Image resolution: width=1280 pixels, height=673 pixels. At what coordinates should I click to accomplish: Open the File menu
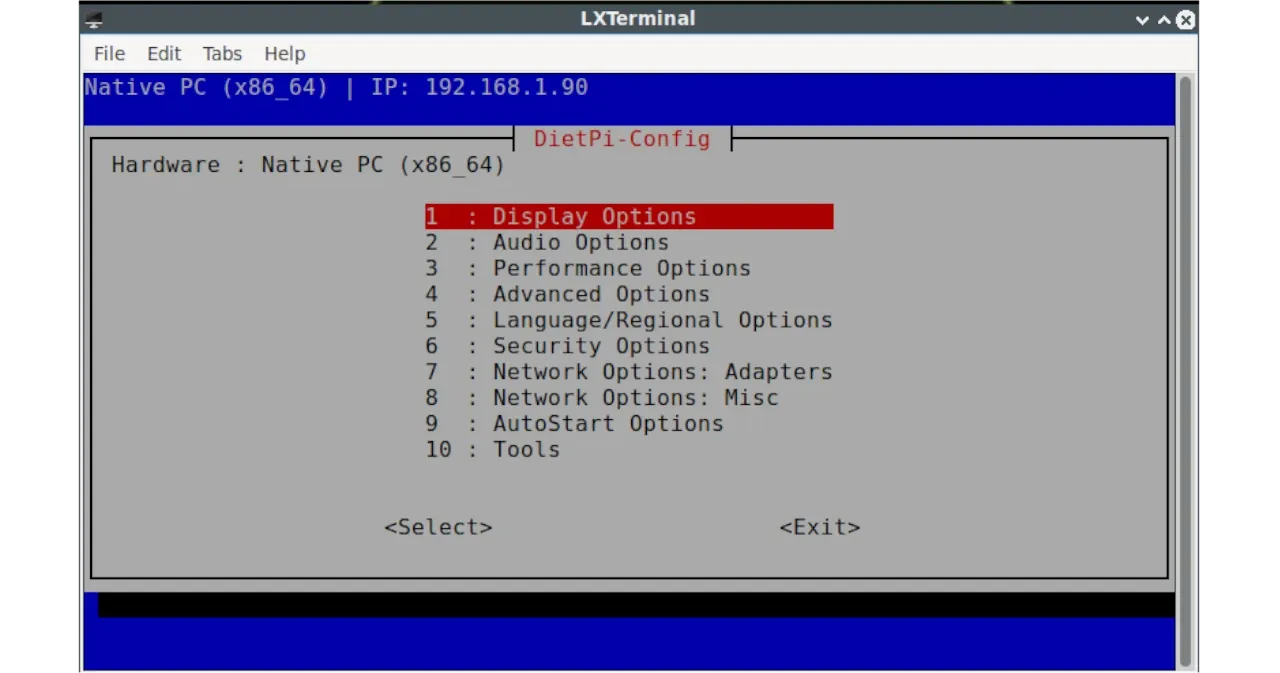click(109, 54)
